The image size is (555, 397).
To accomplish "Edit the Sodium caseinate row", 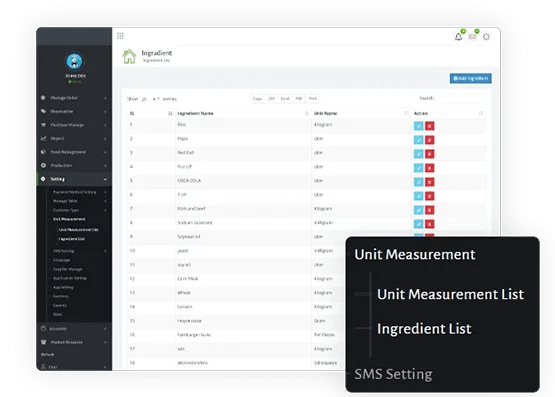I will pyautogui.click(x=419, y=224).
